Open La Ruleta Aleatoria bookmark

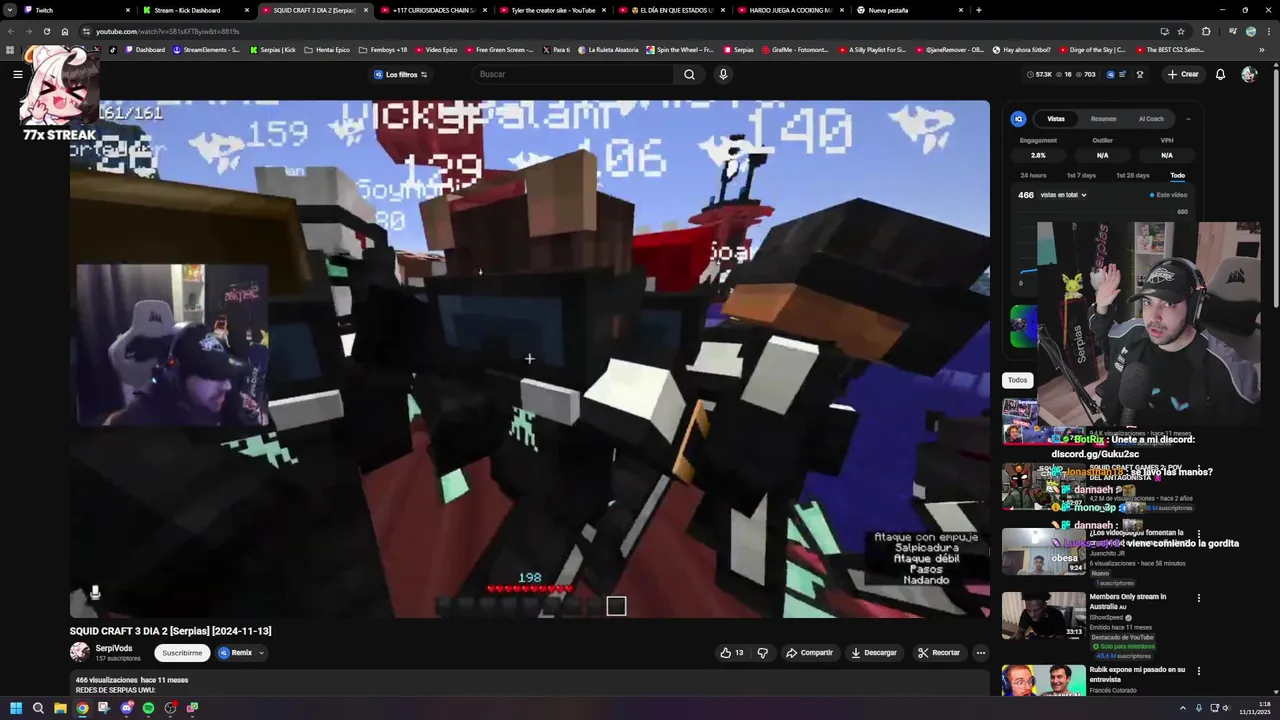(607, 49)
